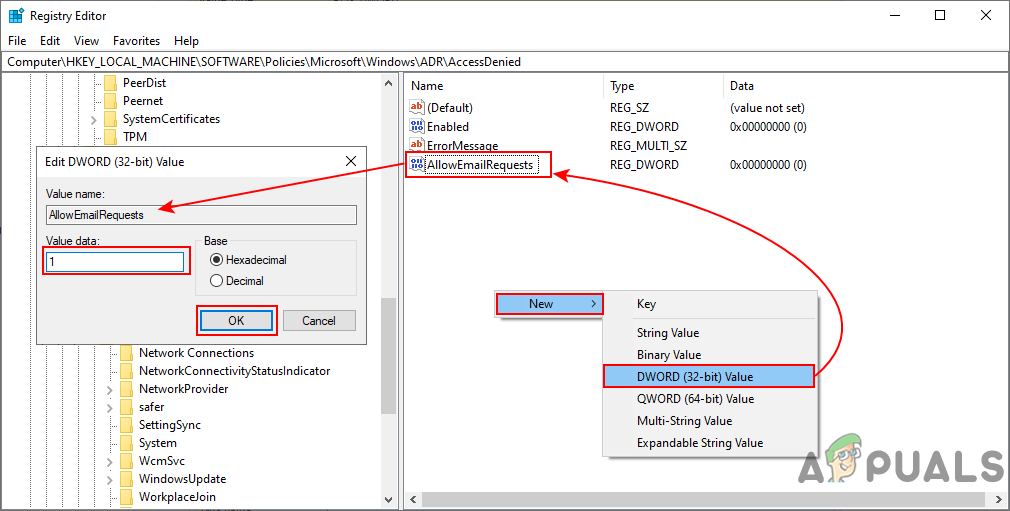Click the System folder icon
Image resolution: width=1010 pixels, height=511 pixels.
tap(127, 443)
